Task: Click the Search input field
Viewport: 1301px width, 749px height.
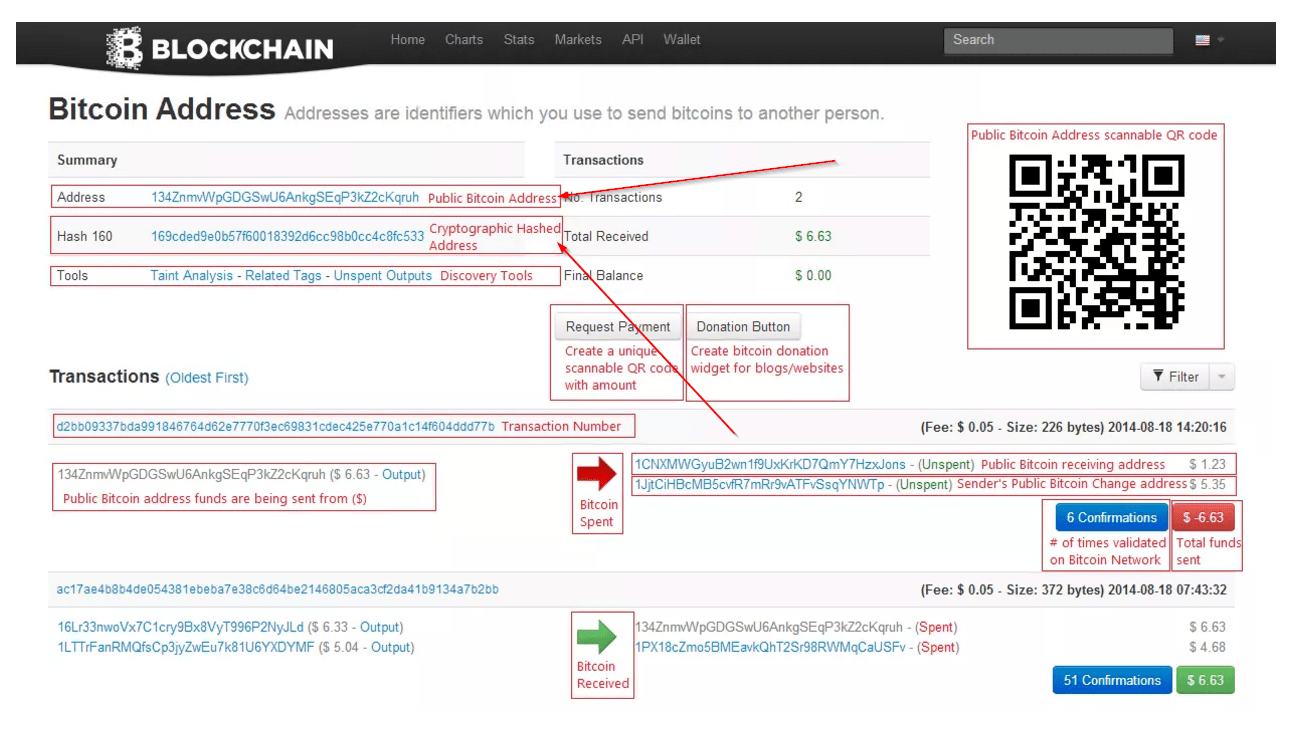Action: click(1059, 40)
